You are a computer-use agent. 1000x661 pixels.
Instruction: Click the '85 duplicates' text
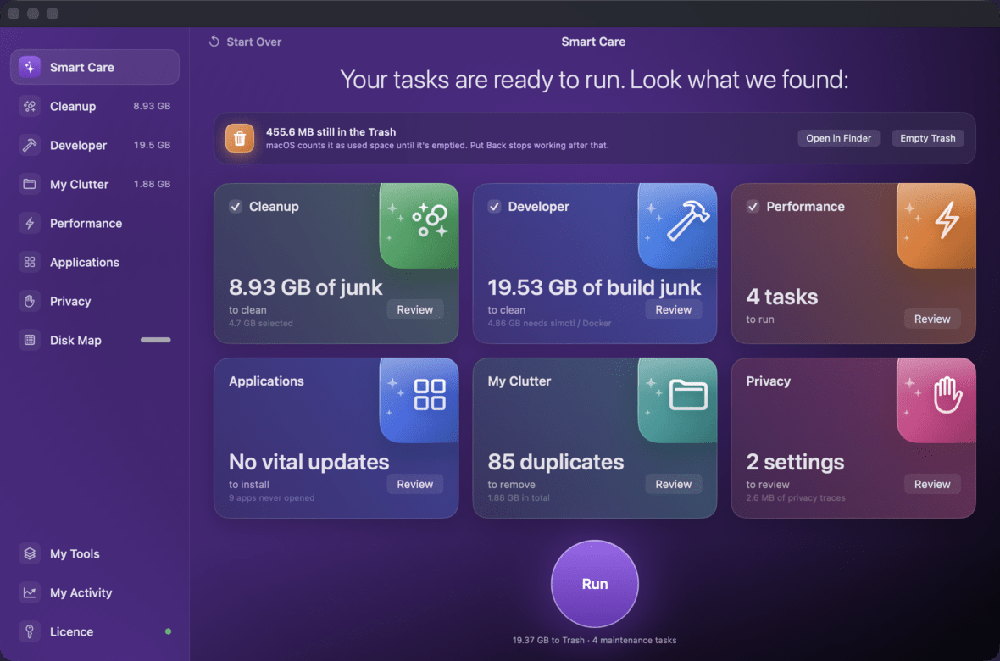(555, 461)
